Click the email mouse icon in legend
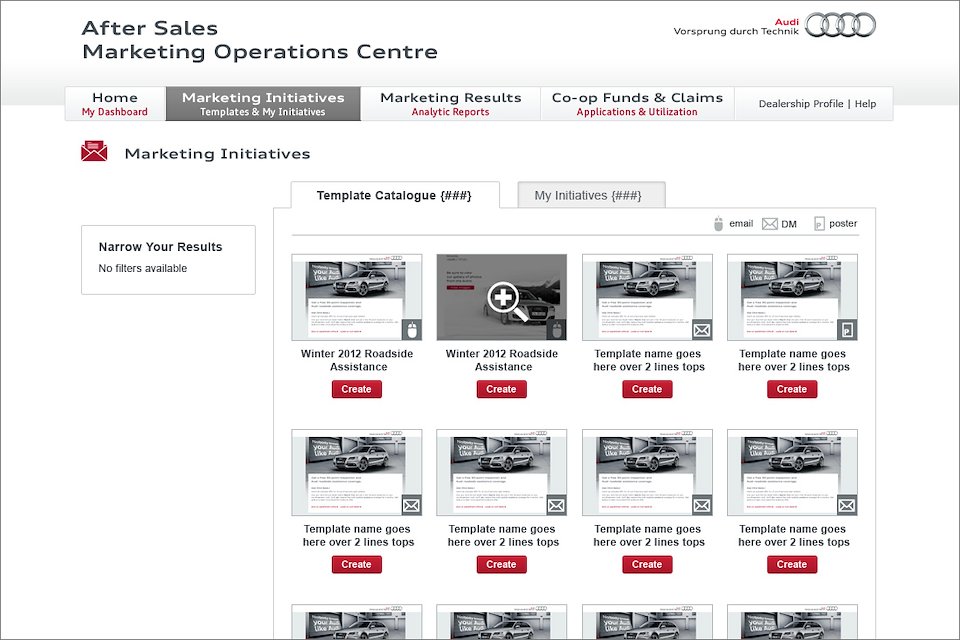The image size is (960, 640). (718, 224)
